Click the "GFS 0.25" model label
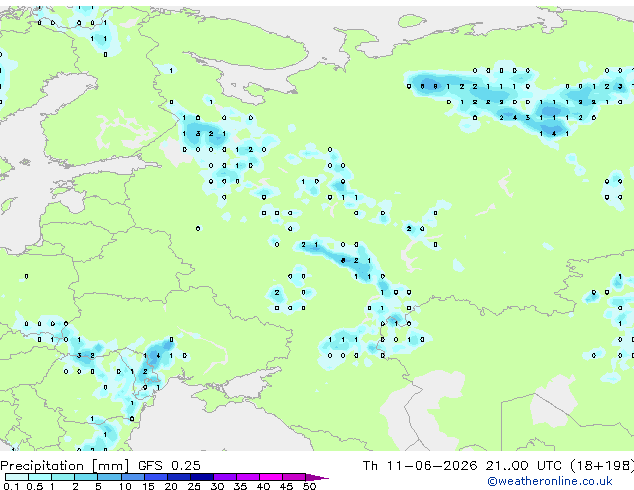The width and height of the screenshot is (634, 490). click(x=169, y=466)
